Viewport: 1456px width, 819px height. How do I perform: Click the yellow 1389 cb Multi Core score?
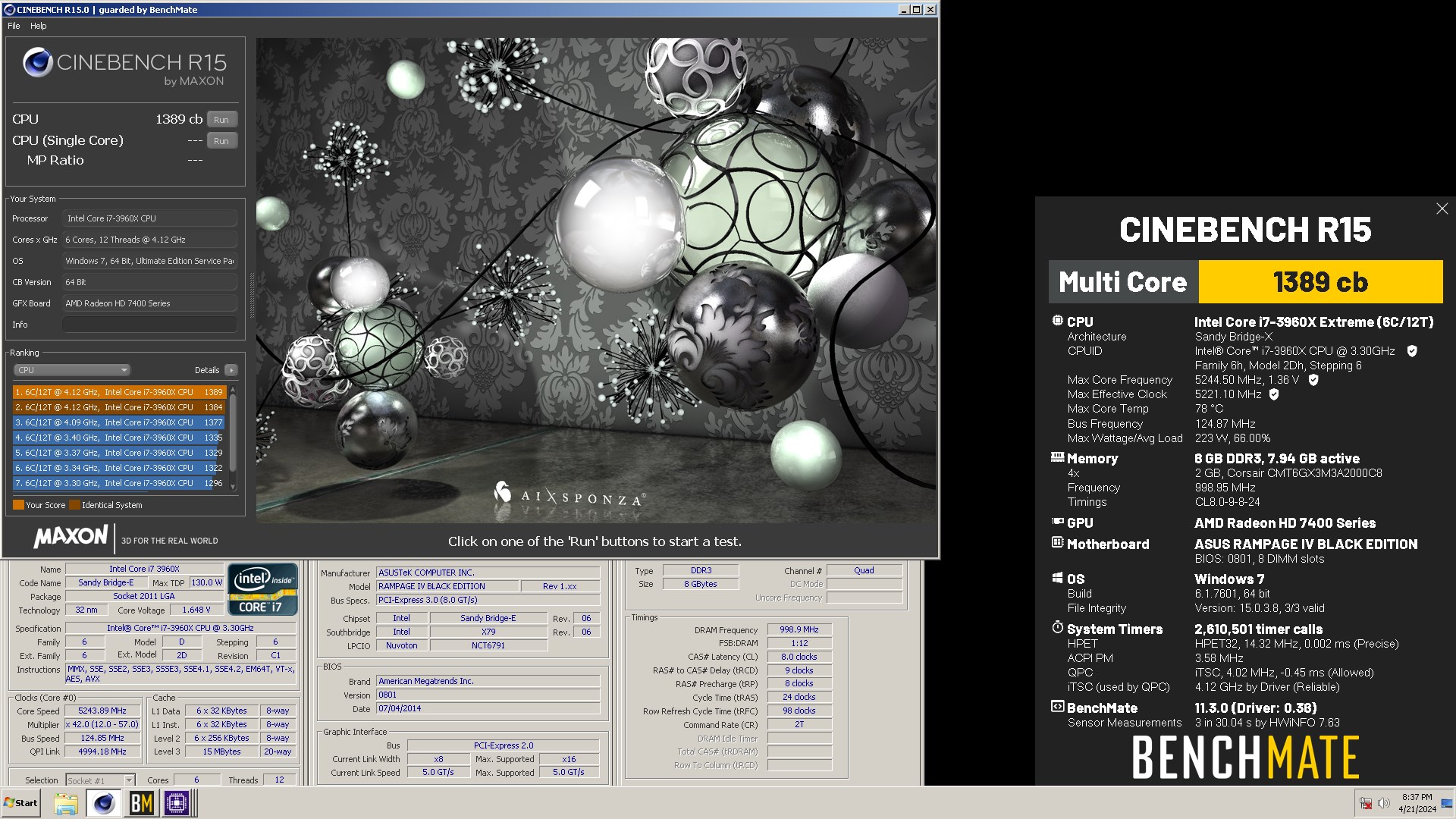click(1320, 282)
